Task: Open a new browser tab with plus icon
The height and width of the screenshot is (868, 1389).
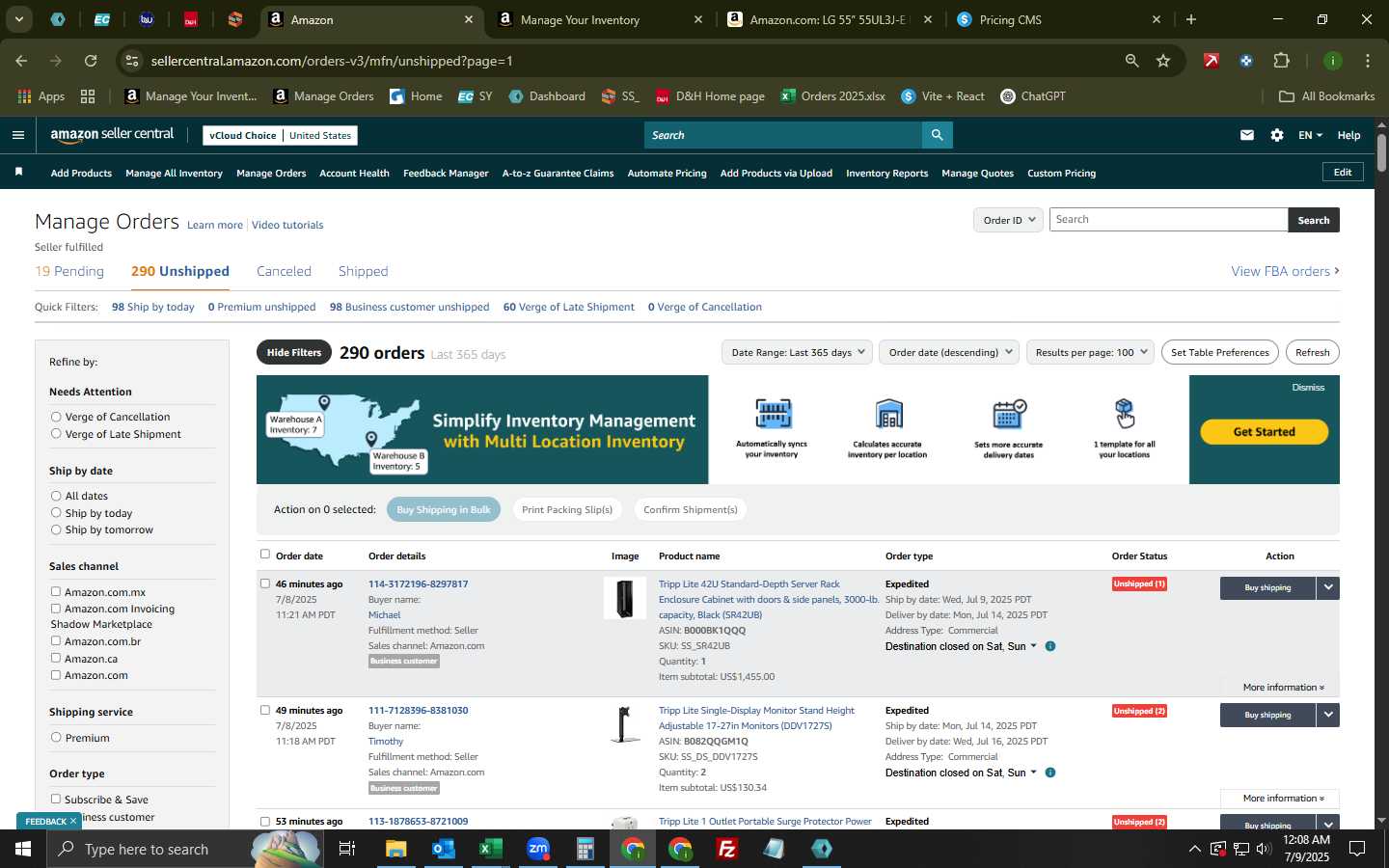Action: (x=1191, y=19)
